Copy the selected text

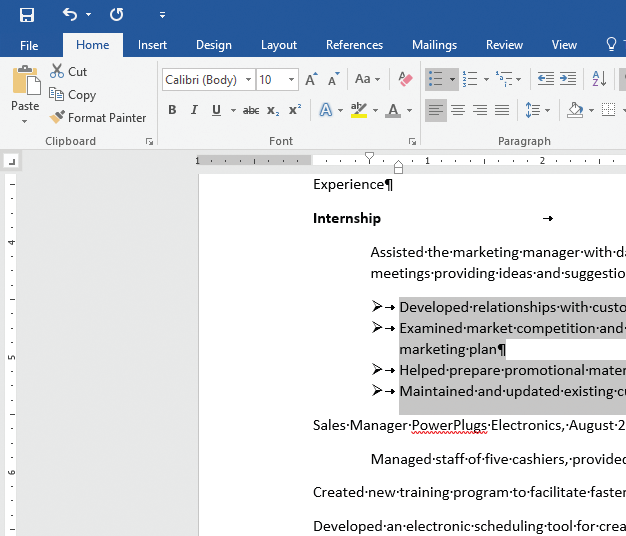pos(72,95)
